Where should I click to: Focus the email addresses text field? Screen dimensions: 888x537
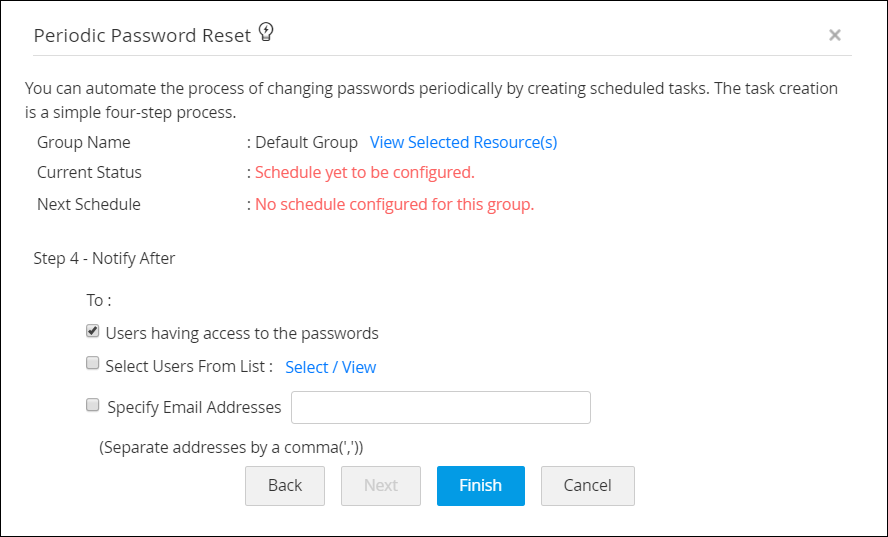tap(440, 407)
